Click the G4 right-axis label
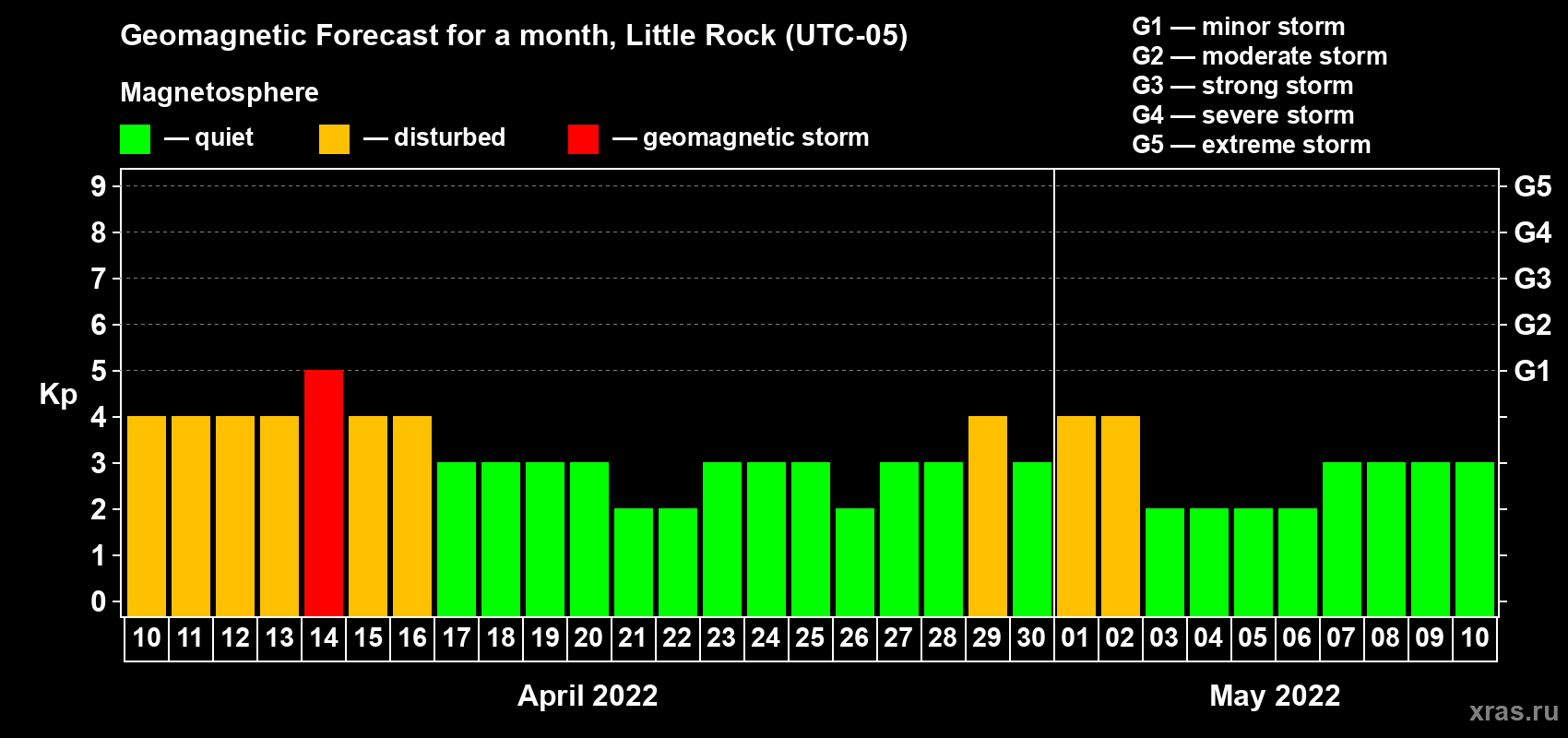This screenshot has height=738, width=1568. pyautogui.click(x=1533, y=232)
